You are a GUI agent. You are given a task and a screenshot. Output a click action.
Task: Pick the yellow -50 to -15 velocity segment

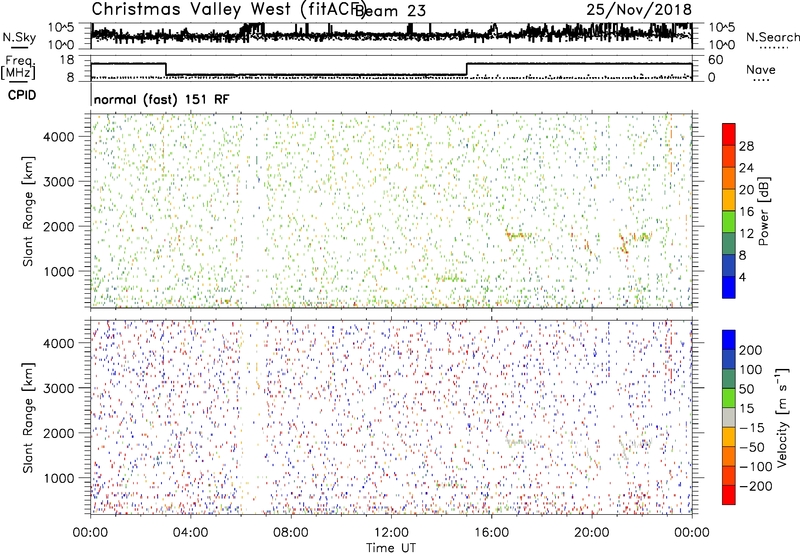coord(729,438)
